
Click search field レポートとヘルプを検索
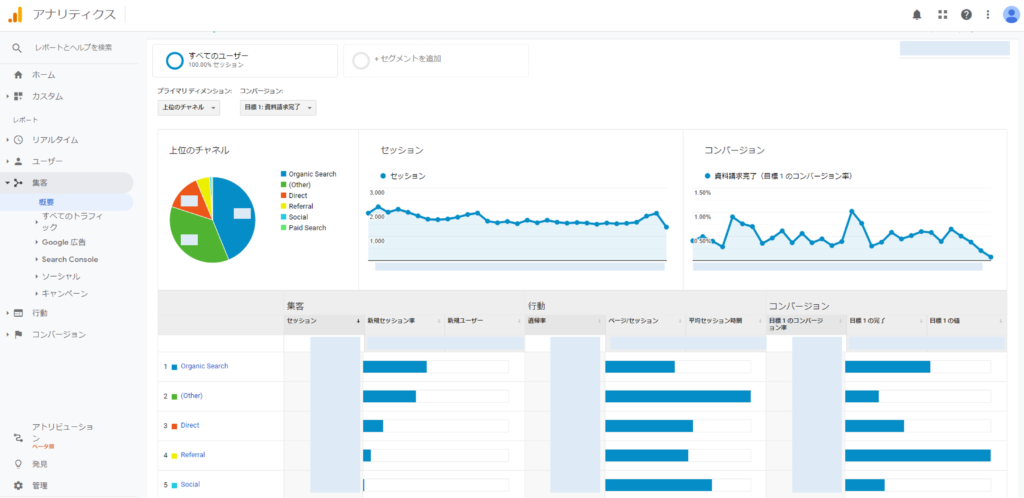(72, 48)
